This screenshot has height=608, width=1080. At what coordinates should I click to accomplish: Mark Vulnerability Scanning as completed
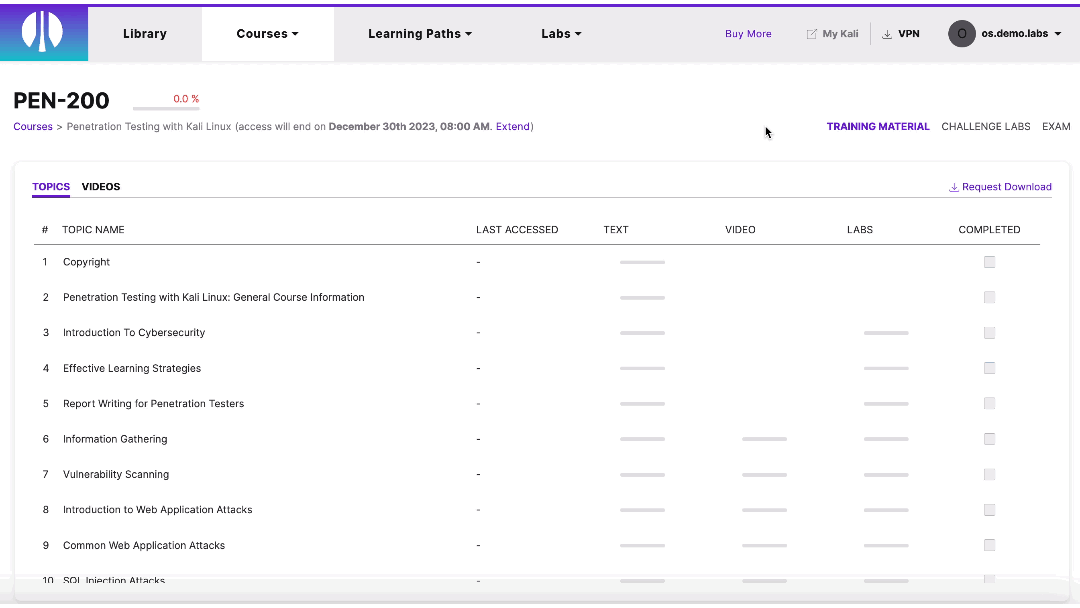[x=989, y=474]
